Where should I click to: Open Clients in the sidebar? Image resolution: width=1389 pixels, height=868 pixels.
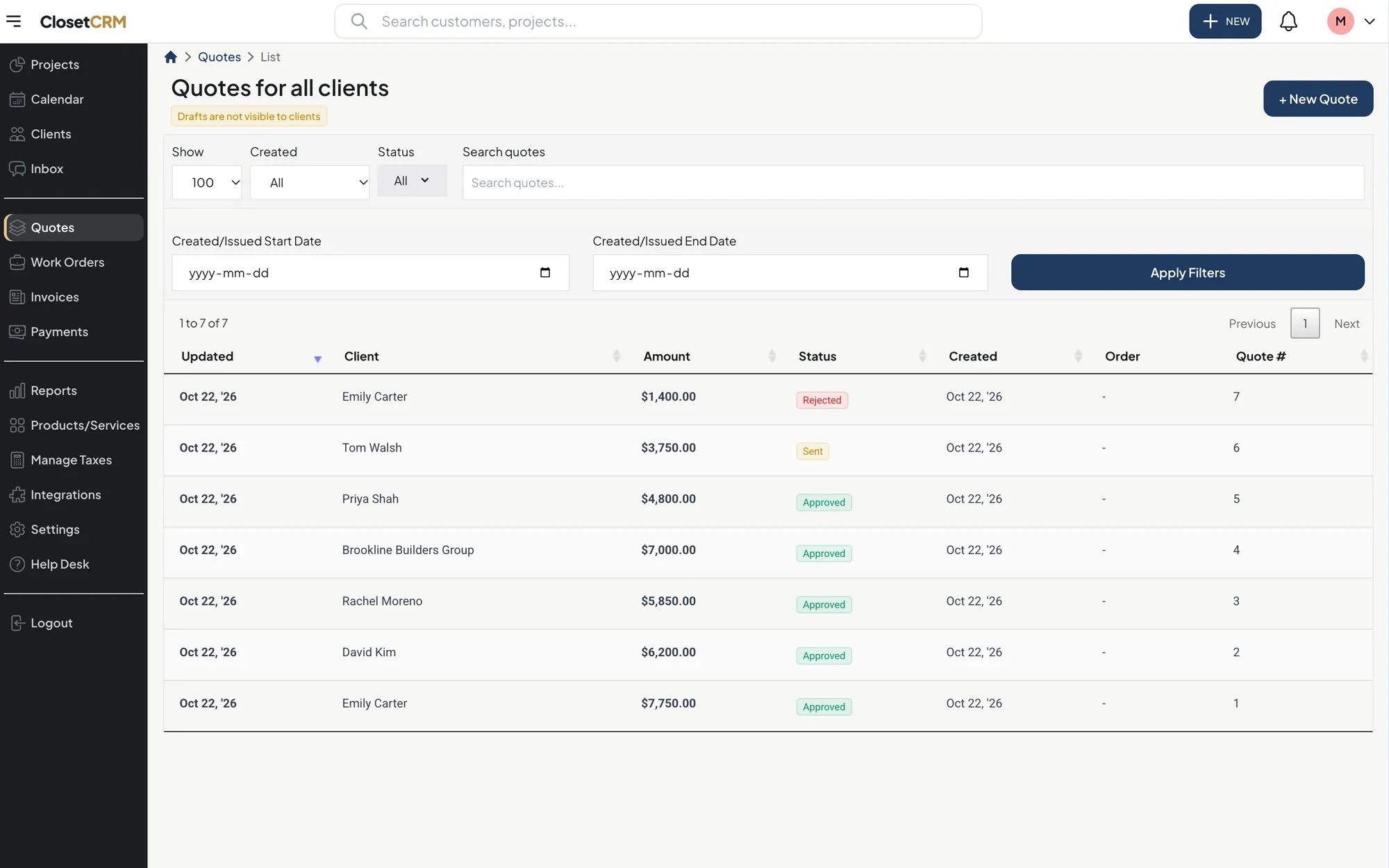[74, 134]
